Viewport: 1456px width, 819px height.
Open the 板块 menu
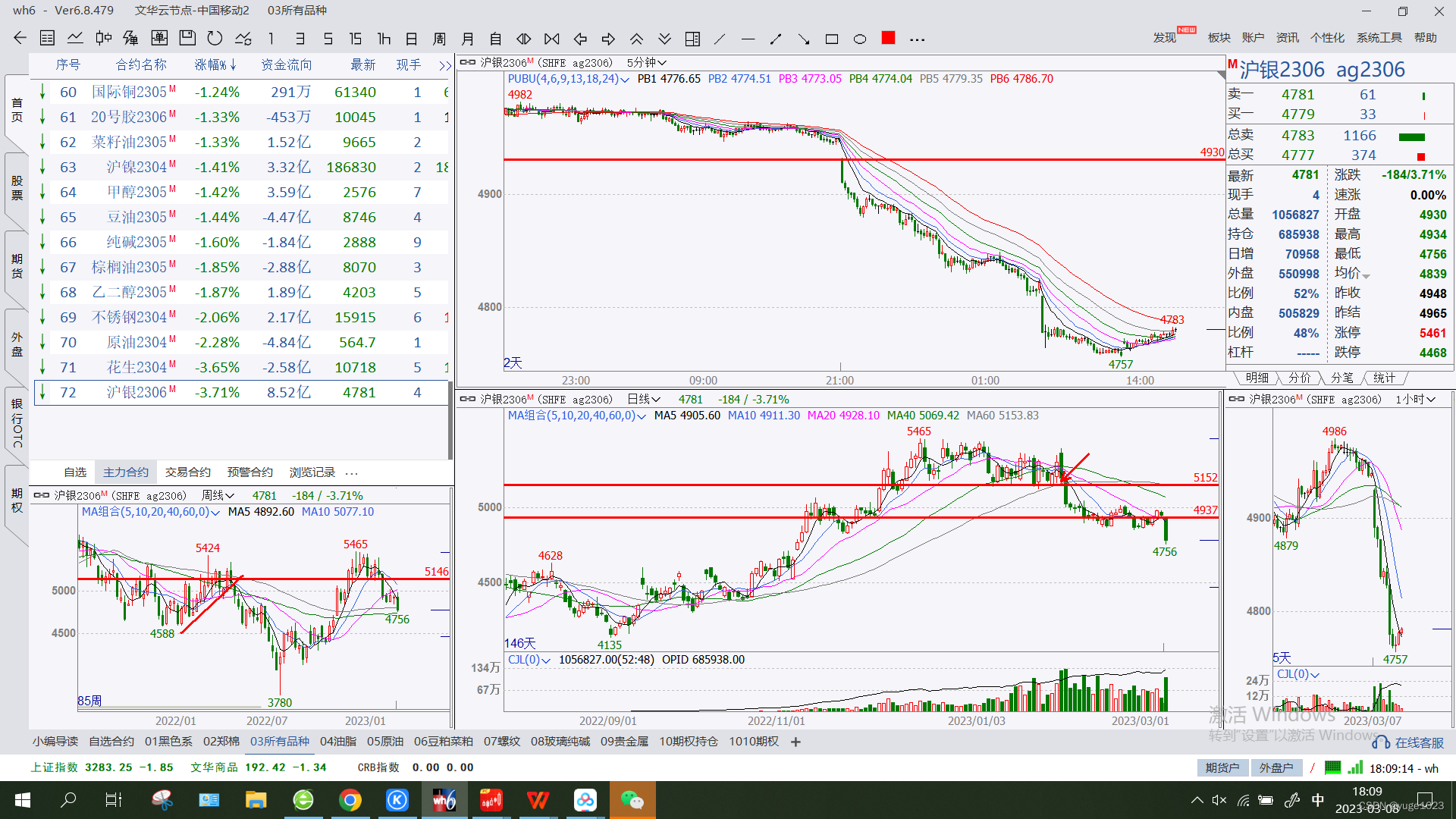tap(1219, 37)
